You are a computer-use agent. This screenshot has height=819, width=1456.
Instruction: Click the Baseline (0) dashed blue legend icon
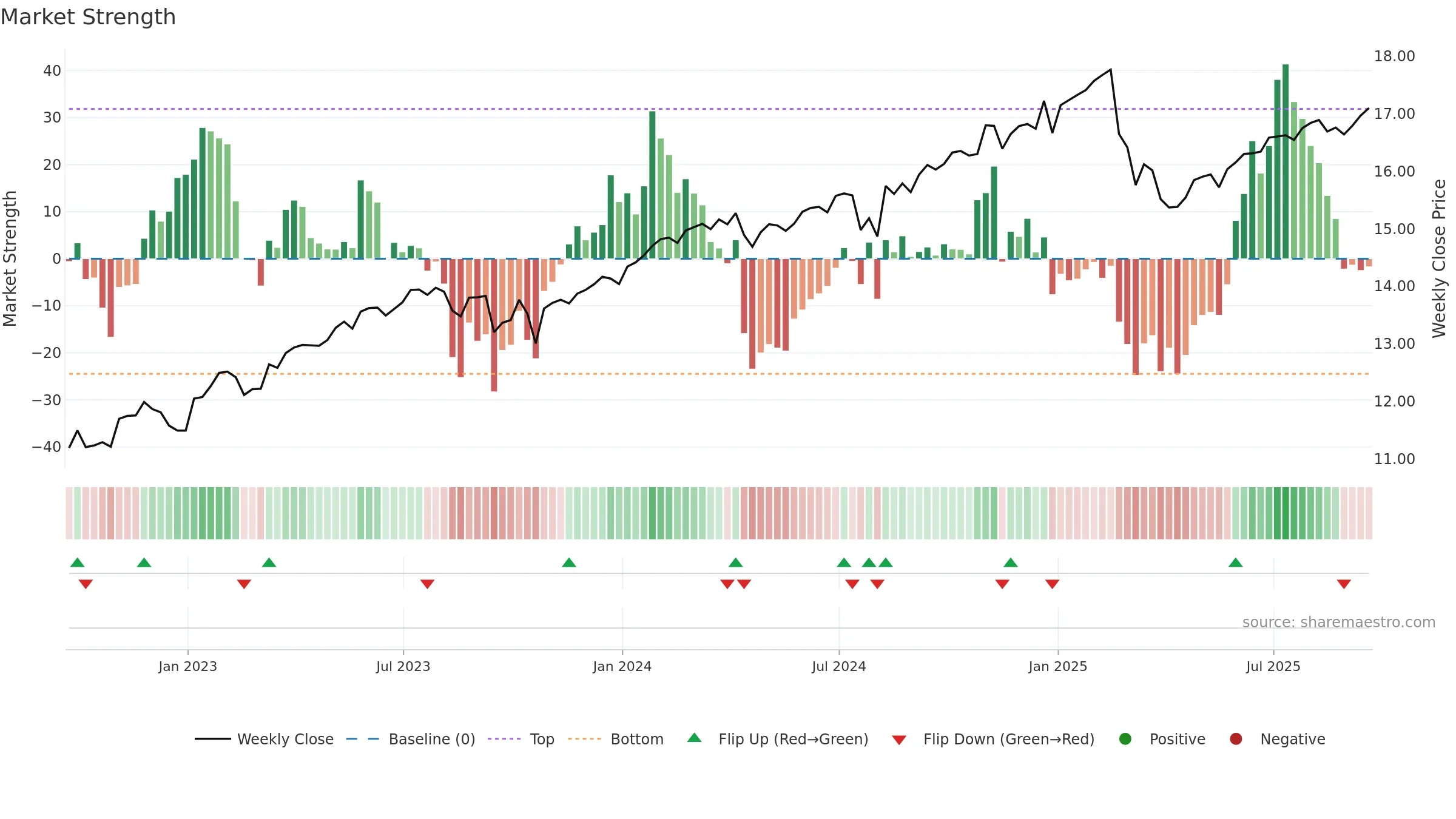[x=362, y=739]
